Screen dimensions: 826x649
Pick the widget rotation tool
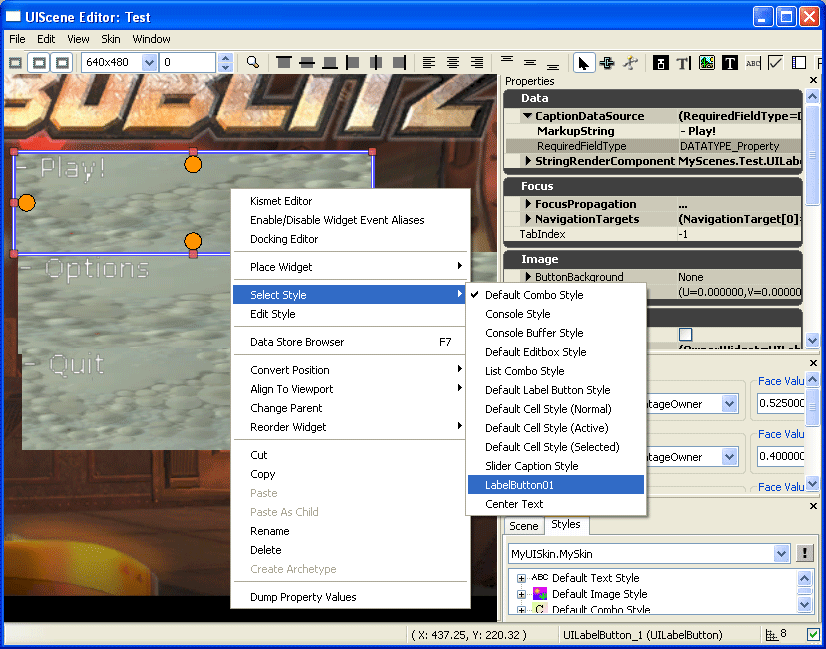tap(632, 62)
